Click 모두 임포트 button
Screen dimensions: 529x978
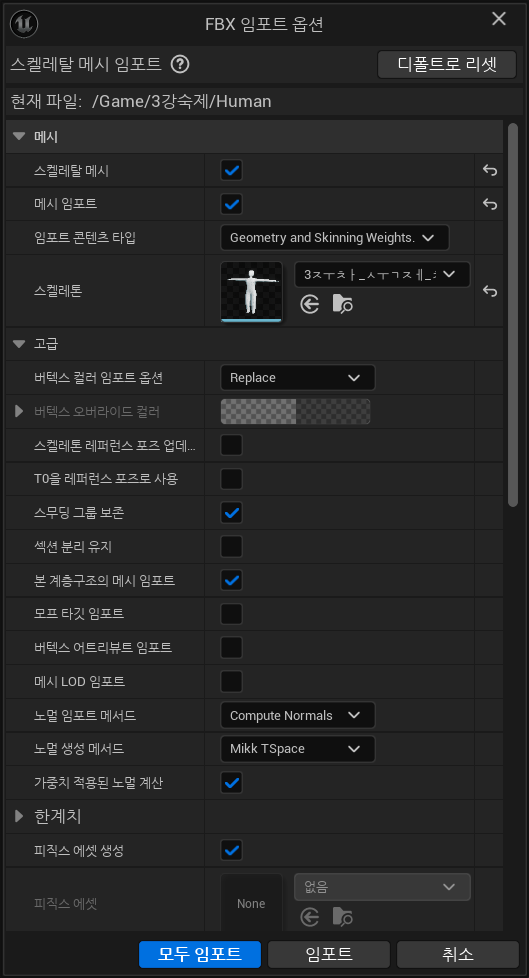[200, 954]
